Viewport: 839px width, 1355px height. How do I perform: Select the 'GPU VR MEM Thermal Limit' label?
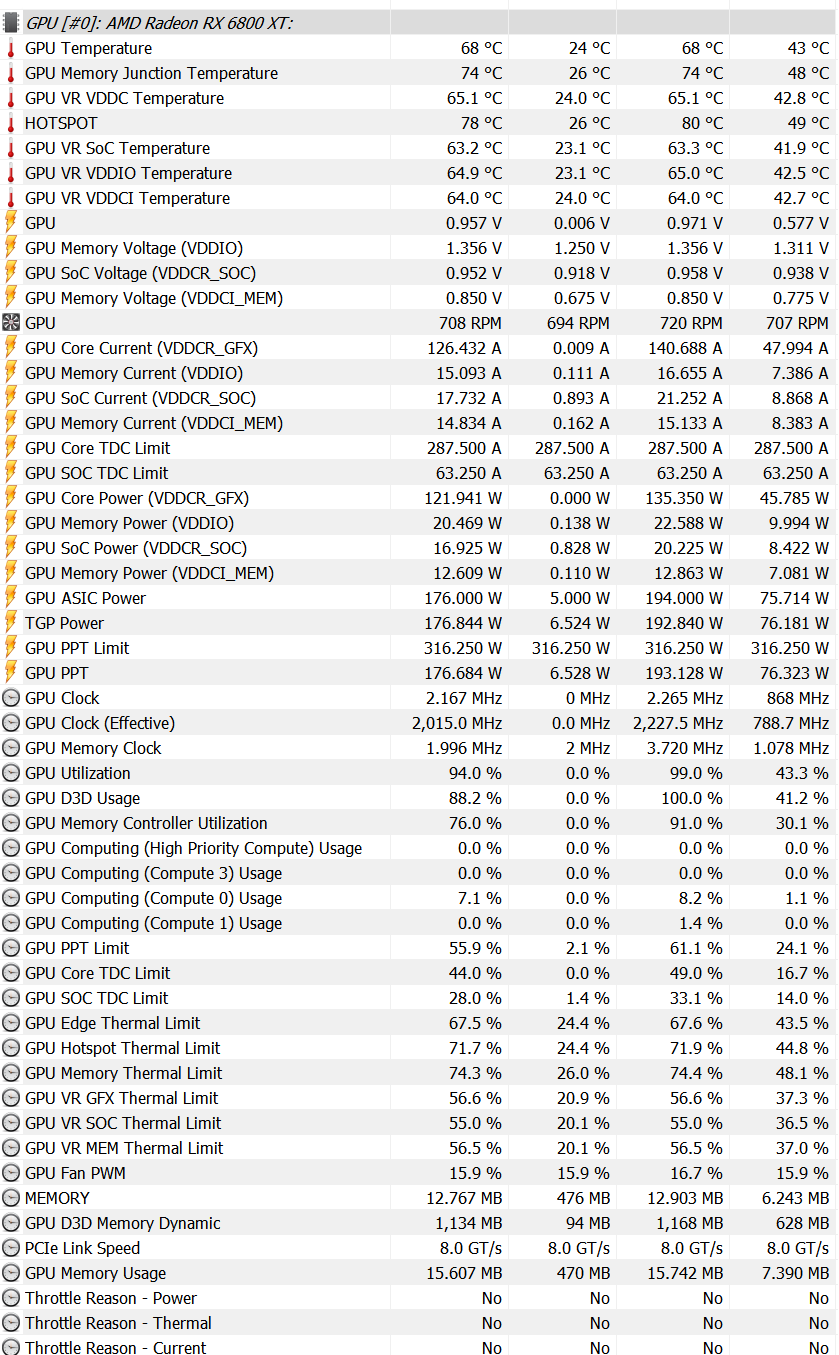tap(125, 1148)
